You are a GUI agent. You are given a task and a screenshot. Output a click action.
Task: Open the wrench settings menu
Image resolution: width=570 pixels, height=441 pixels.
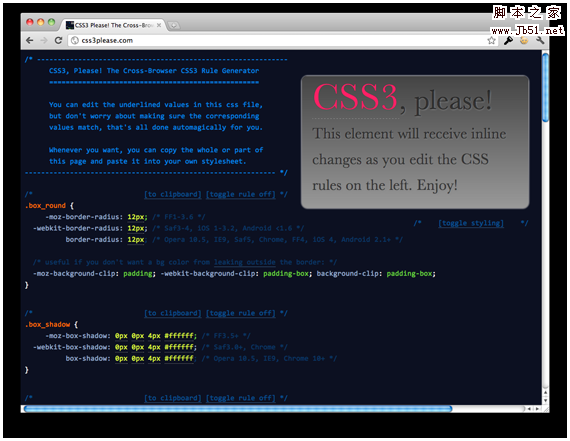540,40
